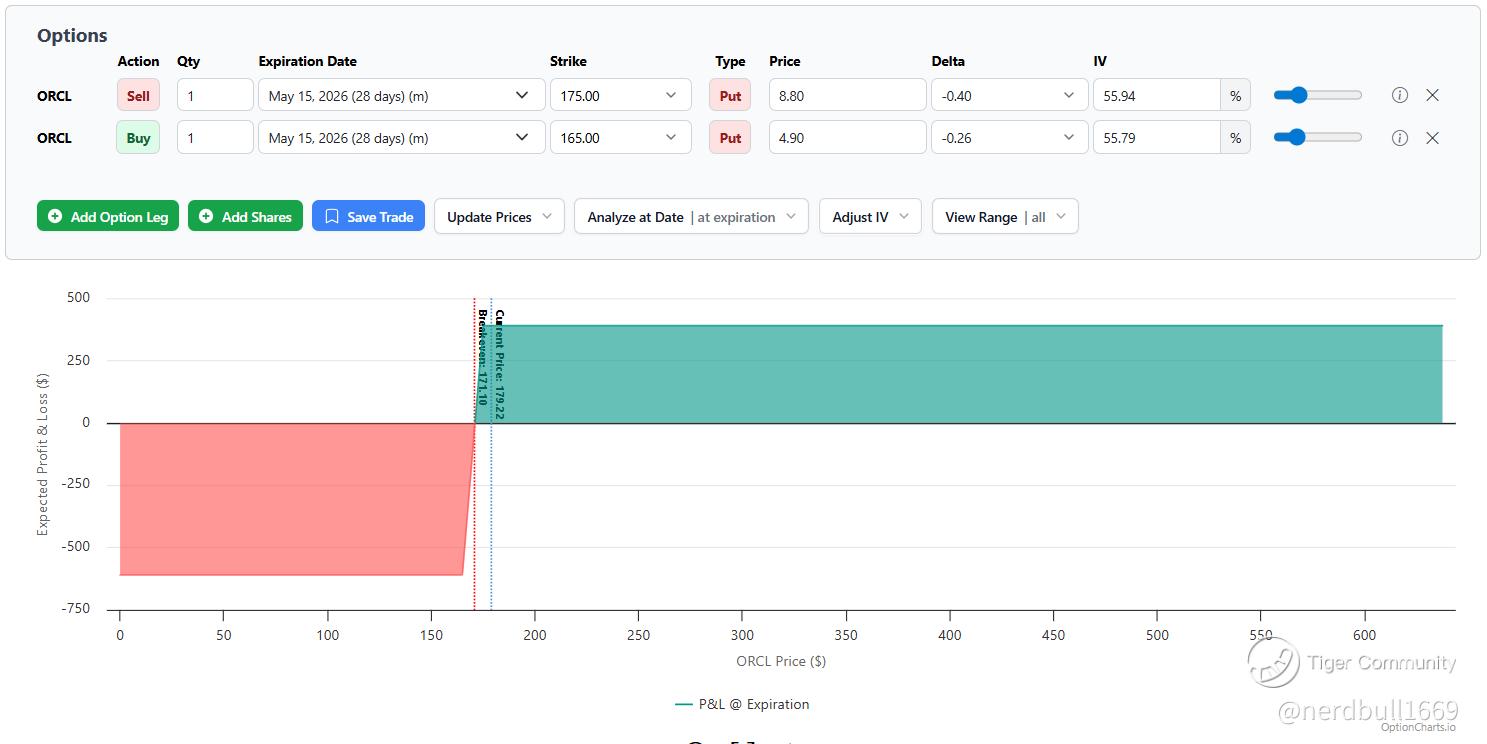Viewport: 1487px width, 744px height.
Task: Open the View Range dropdown
Action: pyautogui.click(x=1005, y=216)
